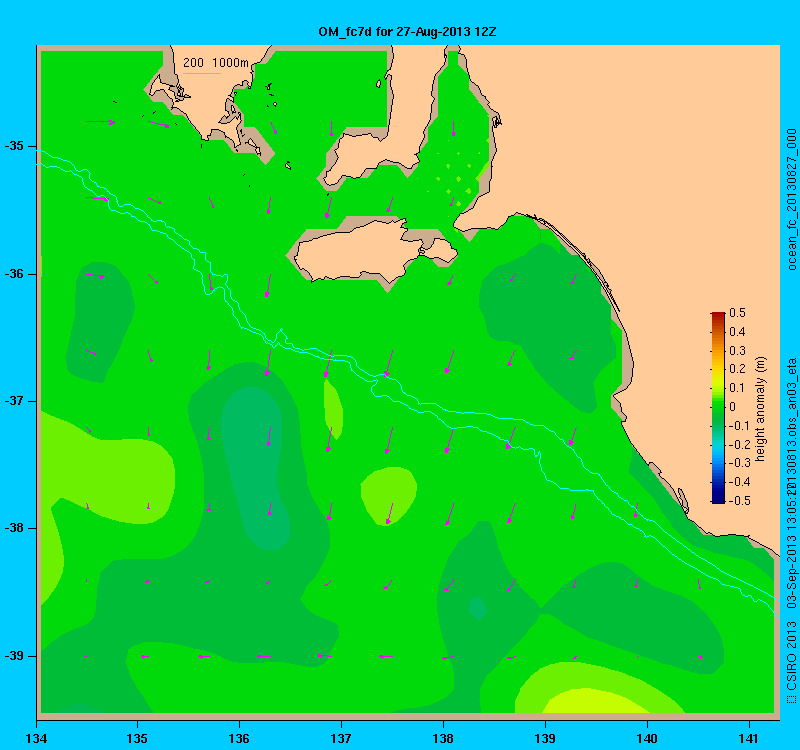Click the longitude label 140
Screen dimensions: 800x750
pos(647,738)
